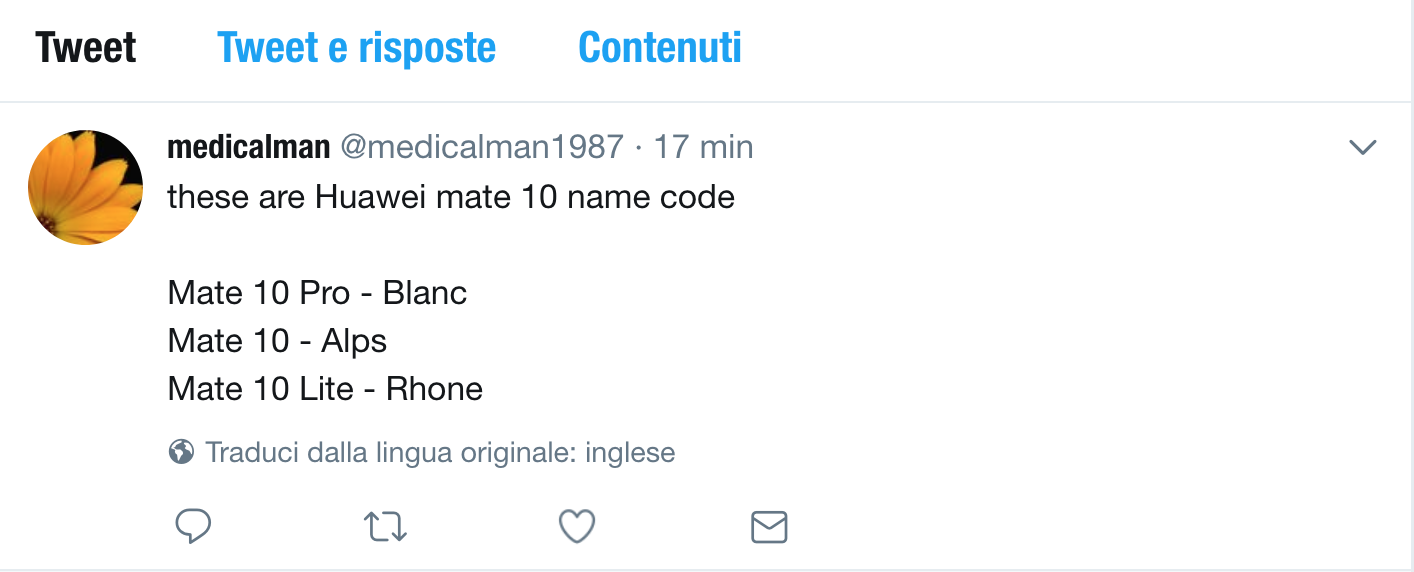The width and height of the screenshot is (1414, 572).
Task: Select the Tweet tab
Action: coord(86,47)
